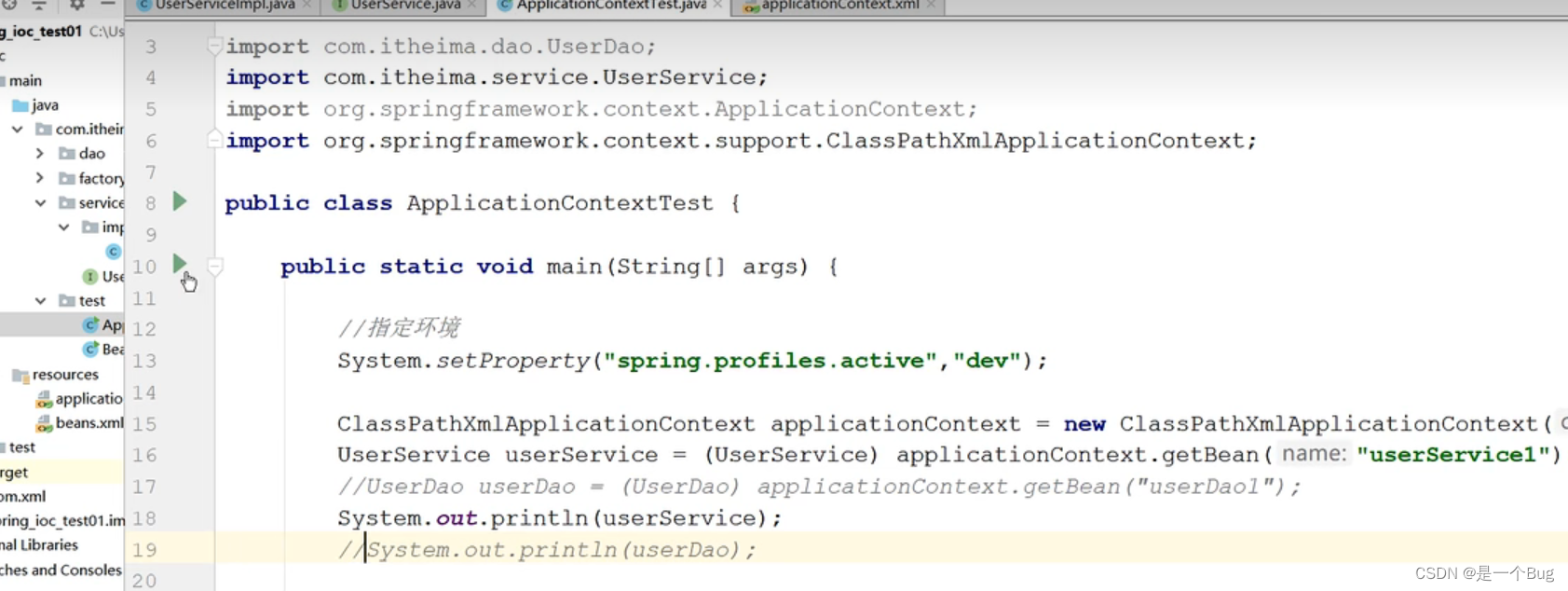Click line number 15 in gutter
1568x591 pixels.
coord(144,424)
